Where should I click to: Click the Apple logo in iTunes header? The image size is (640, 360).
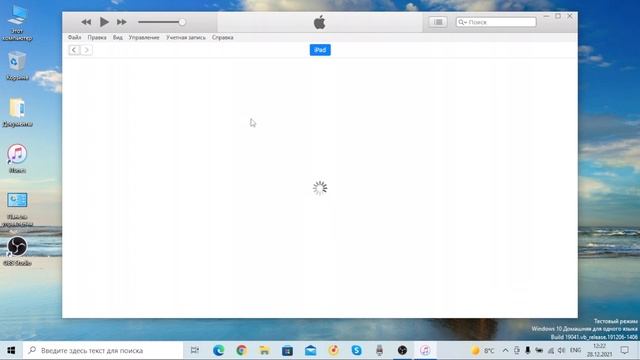(x=320, y=22)
